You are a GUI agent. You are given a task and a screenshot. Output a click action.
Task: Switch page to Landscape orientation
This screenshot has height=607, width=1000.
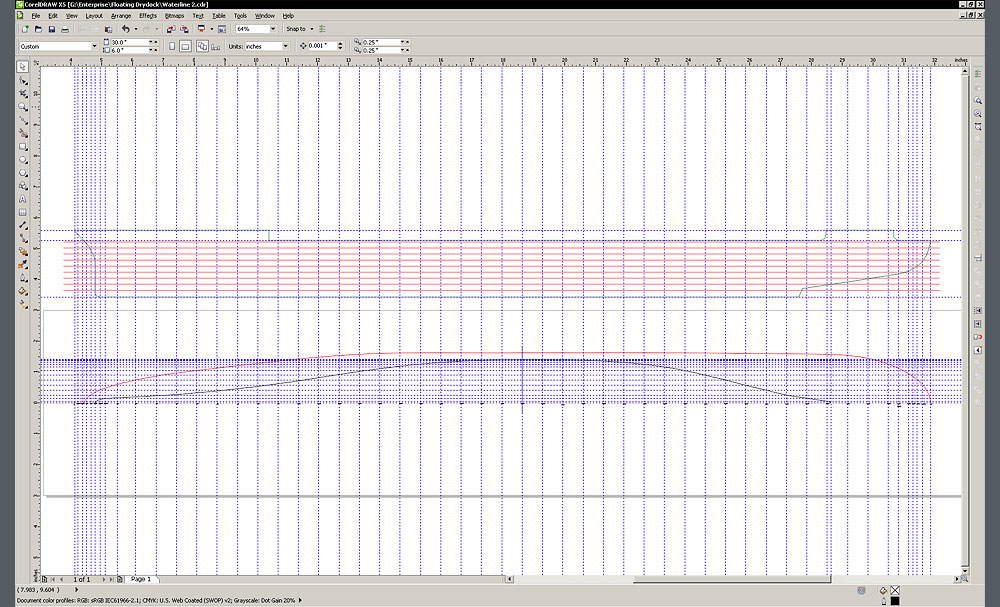pos(186,46)
